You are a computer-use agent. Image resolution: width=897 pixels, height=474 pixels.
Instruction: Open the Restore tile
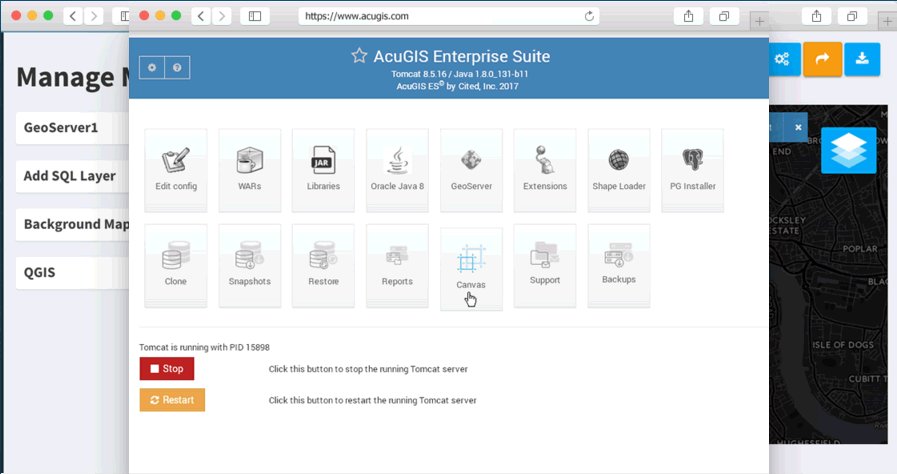tap(323, 265)
